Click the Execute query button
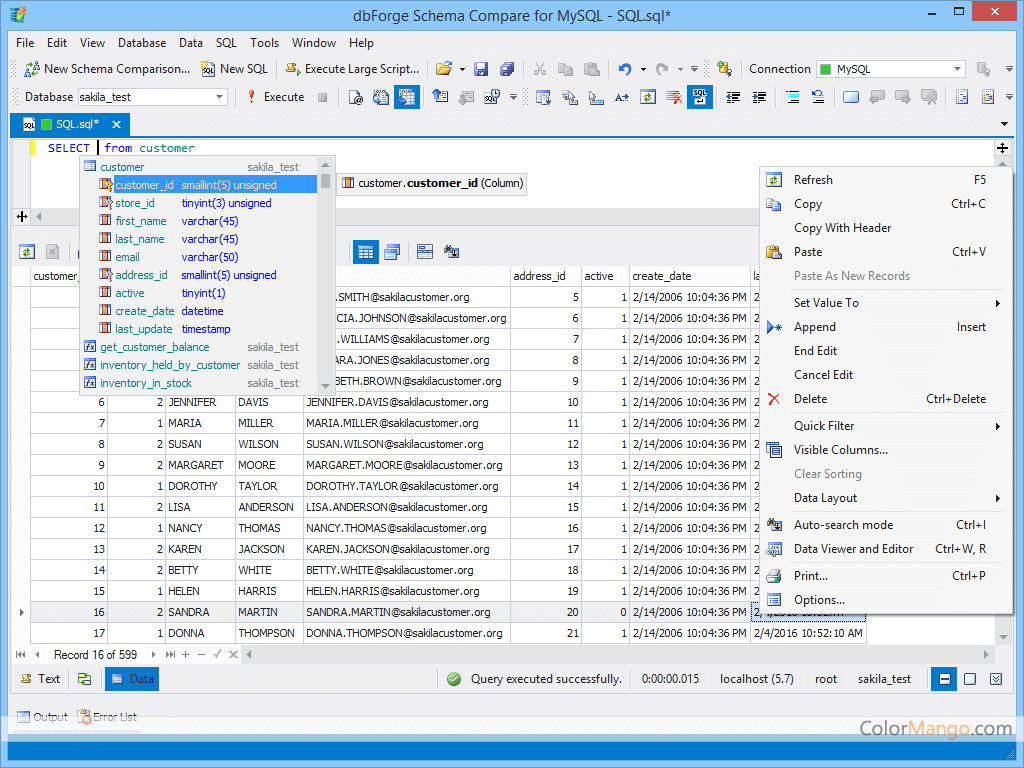1024x768 pixels. tap(277, 96)
